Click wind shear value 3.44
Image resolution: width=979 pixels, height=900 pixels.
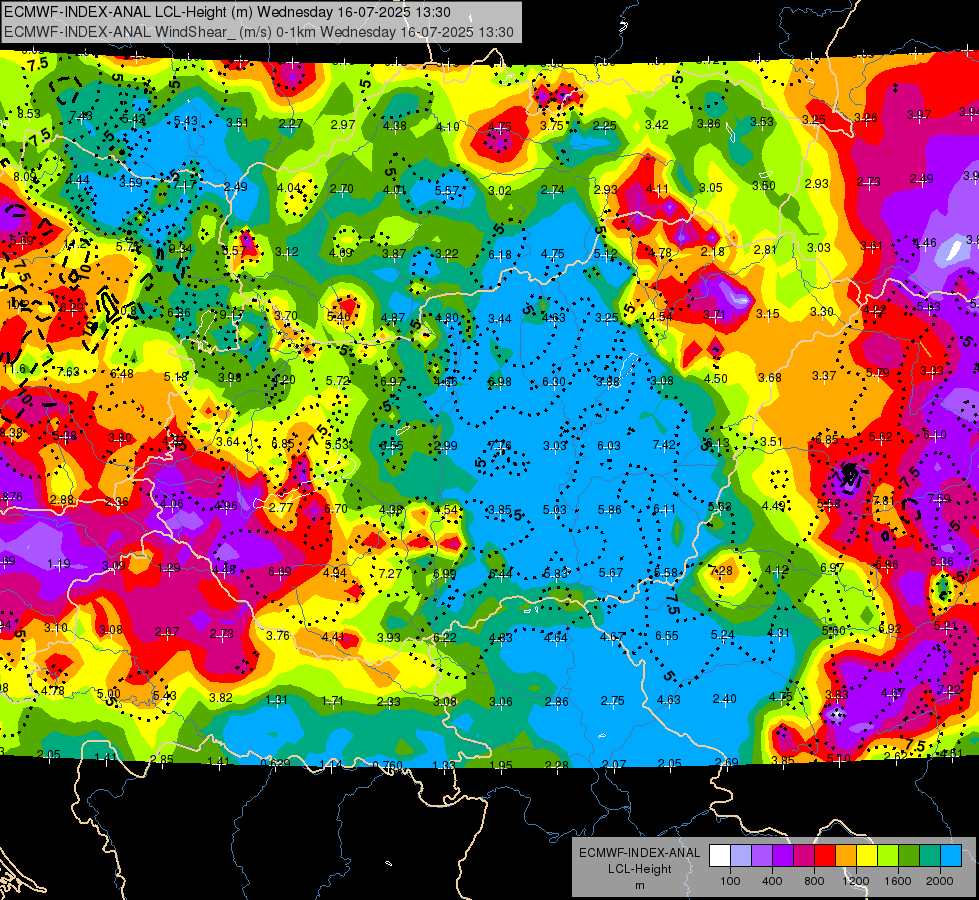[499, 319]
